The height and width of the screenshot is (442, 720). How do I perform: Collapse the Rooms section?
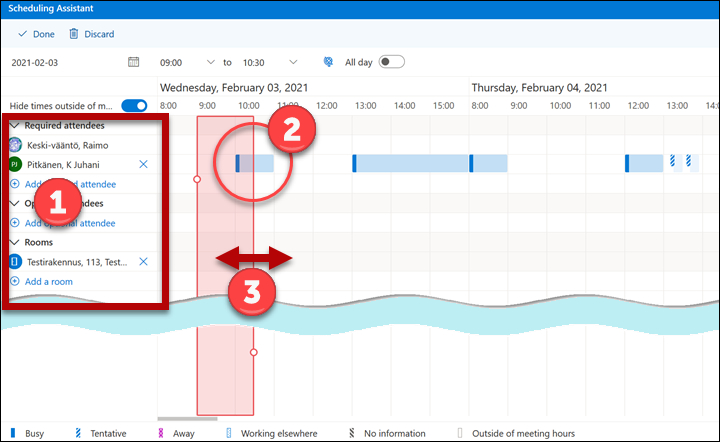tap(15, 242)
